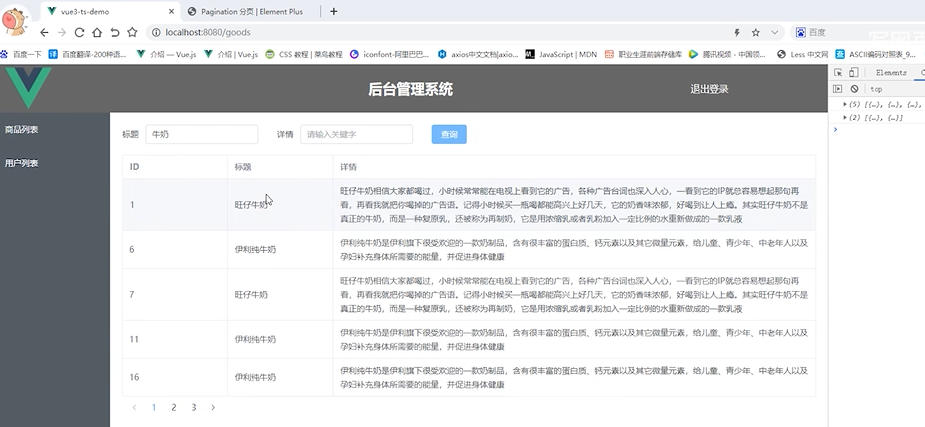Viewport: 925px width, 427px height.
Task: Select 用户列表 in the sidebar
Action: (x=21, y=163)
